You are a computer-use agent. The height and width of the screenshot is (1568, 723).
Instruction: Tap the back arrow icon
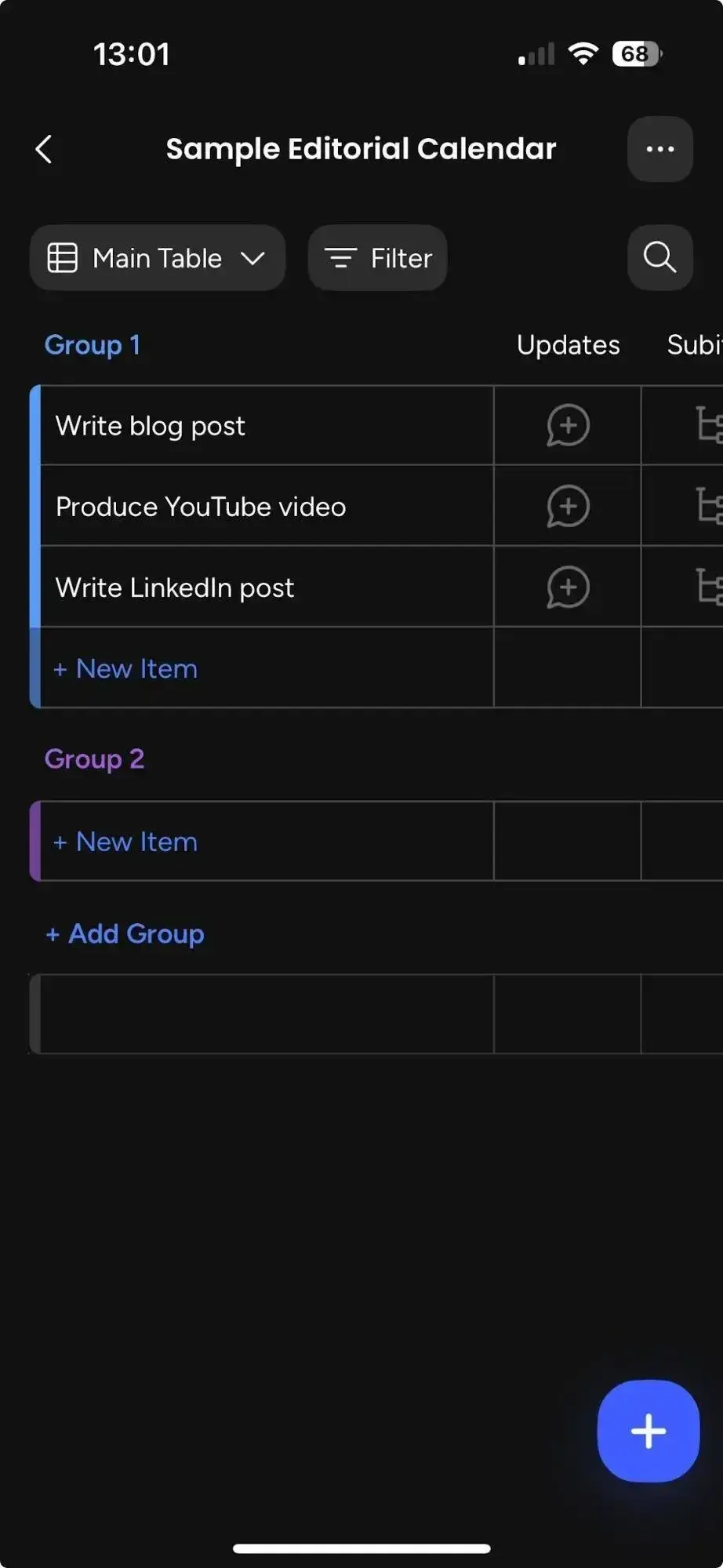pos(44,149)
